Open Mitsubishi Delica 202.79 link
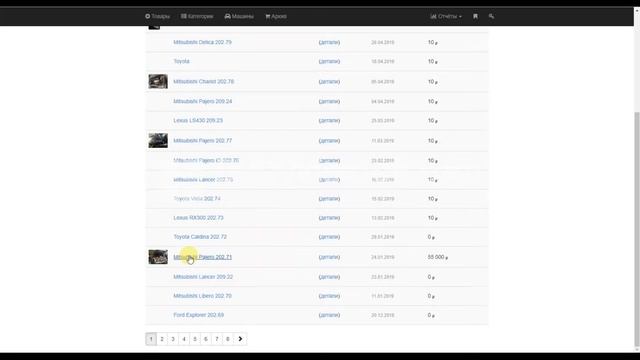Image resolution: width=640 pixels, height=360 pixels. [x=202, y=42]
